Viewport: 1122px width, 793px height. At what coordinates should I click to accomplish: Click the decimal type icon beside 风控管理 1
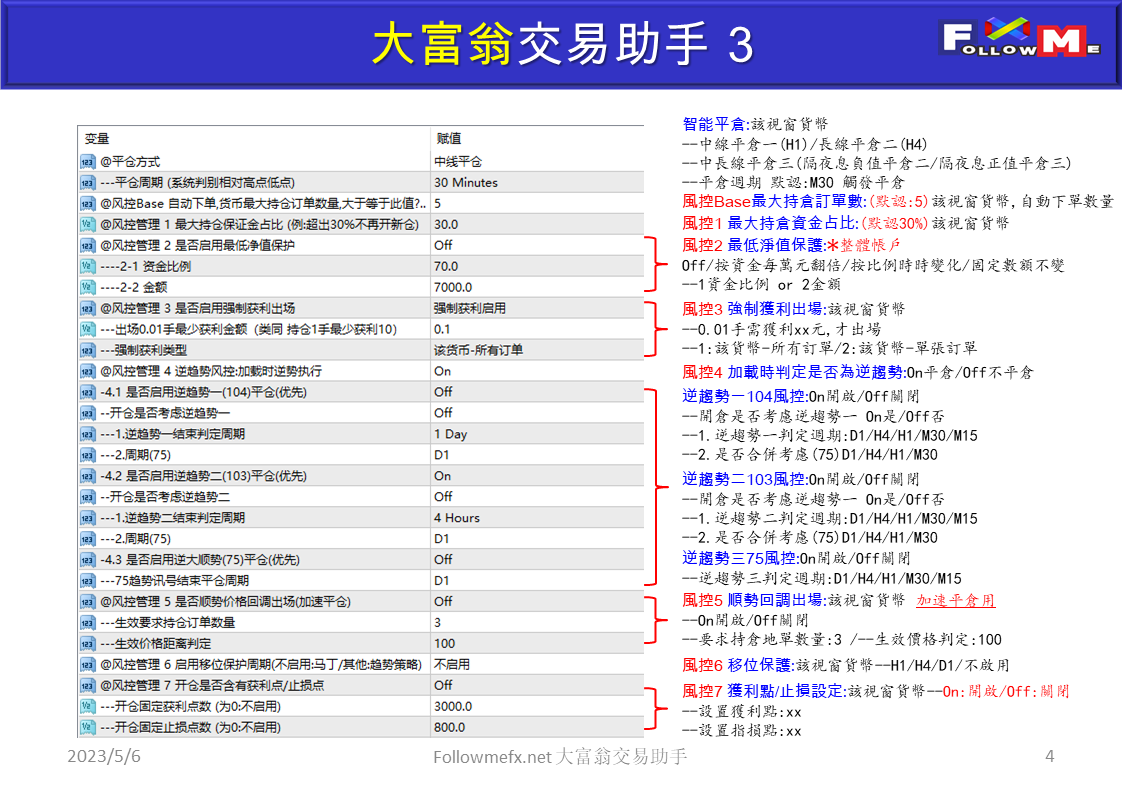coord(85,222)
